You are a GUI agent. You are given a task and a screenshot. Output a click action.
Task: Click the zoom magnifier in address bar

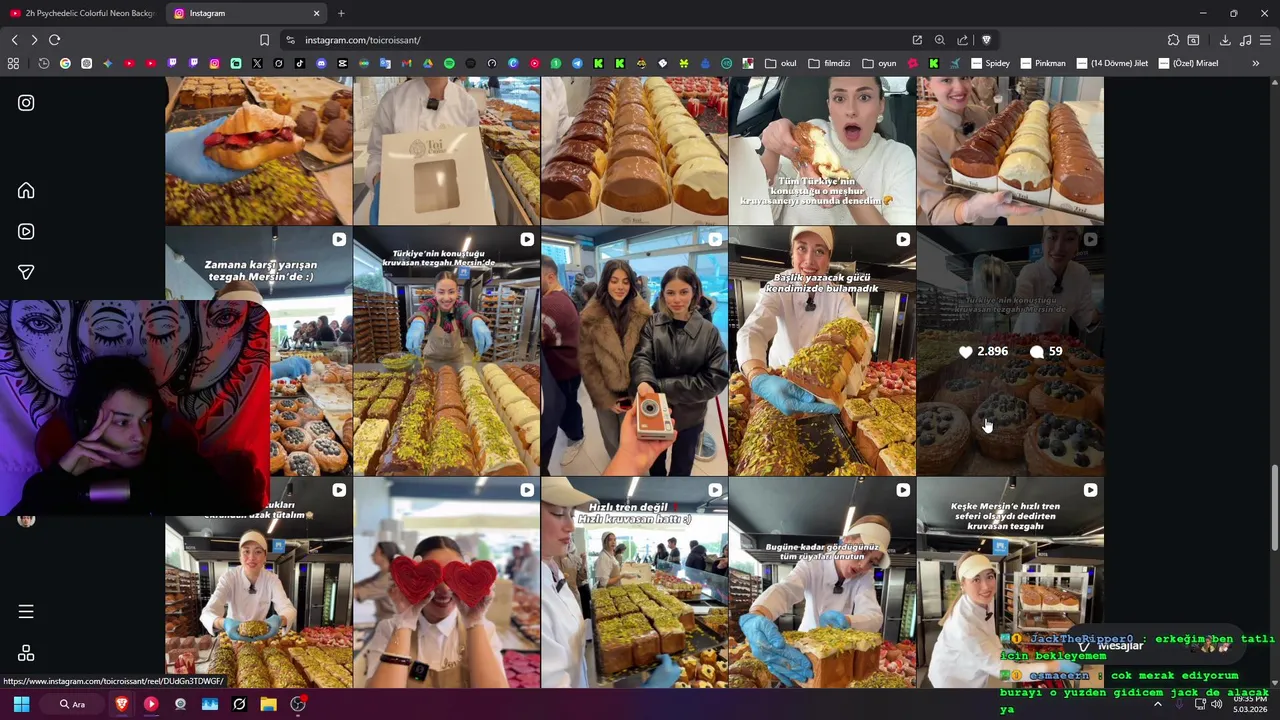939,40
